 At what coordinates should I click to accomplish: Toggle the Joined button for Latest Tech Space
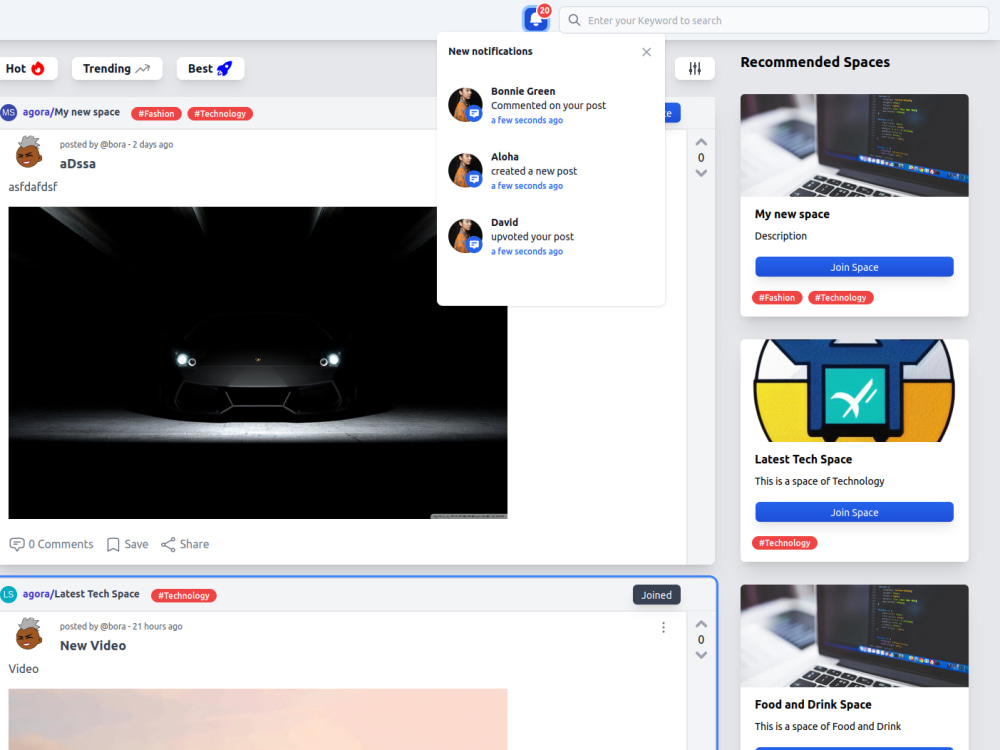(x=656, y=595)
